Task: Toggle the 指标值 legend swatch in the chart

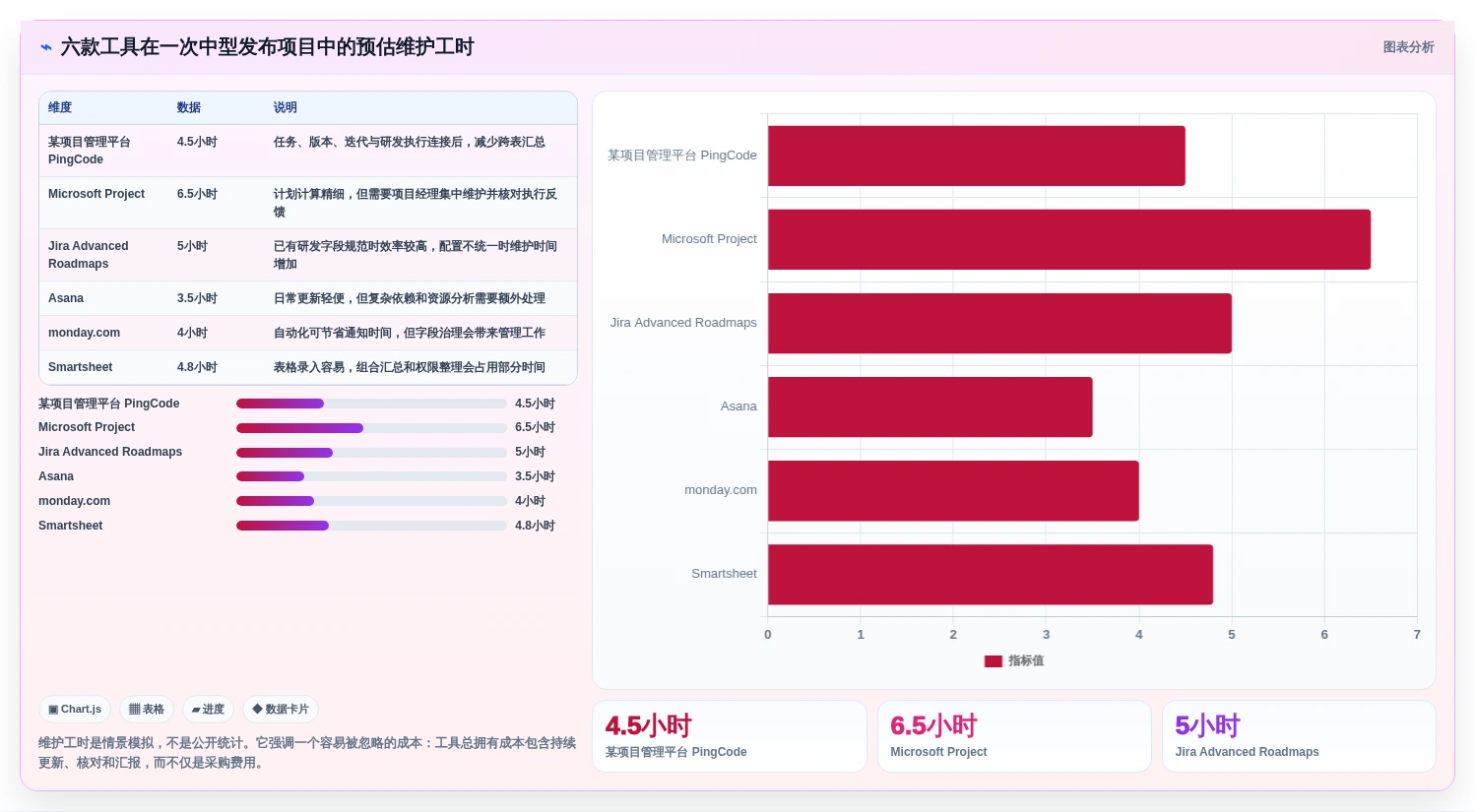Action: pyautogui.click(x=994, y=661)
